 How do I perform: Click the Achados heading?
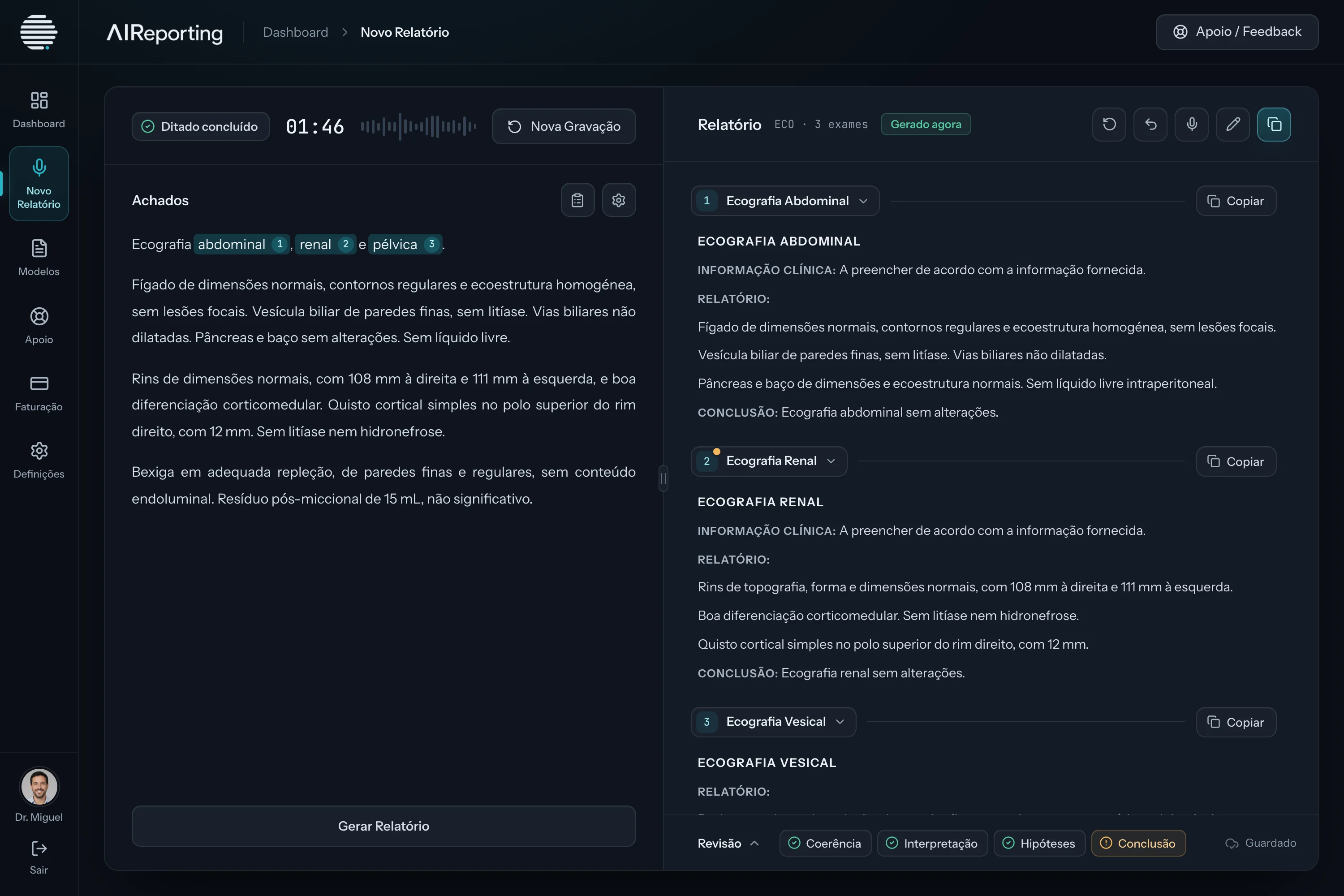click(x=160, y=200)
